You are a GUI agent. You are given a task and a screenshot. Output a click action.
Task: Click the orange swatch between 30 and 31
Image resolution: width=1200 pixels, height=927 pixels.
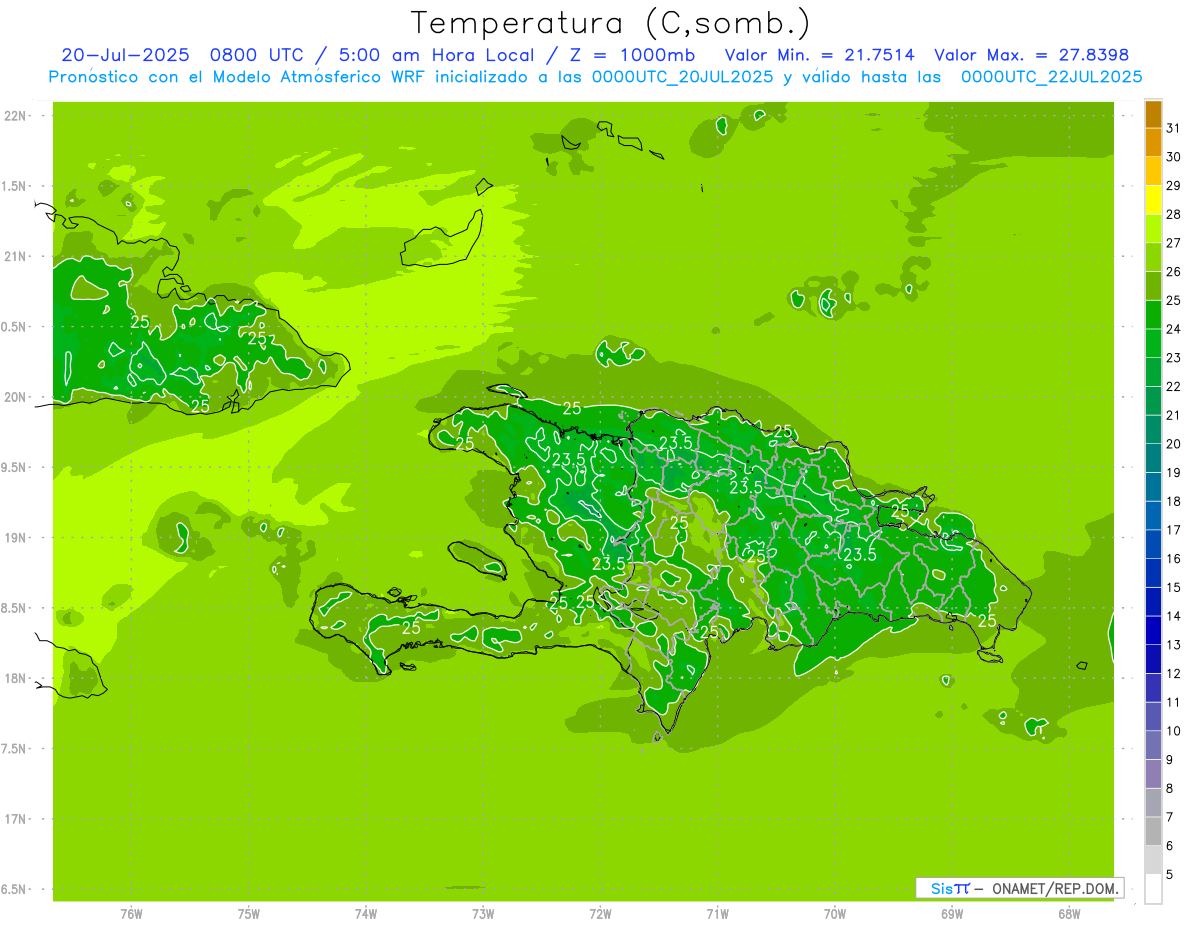(1153, 143)
